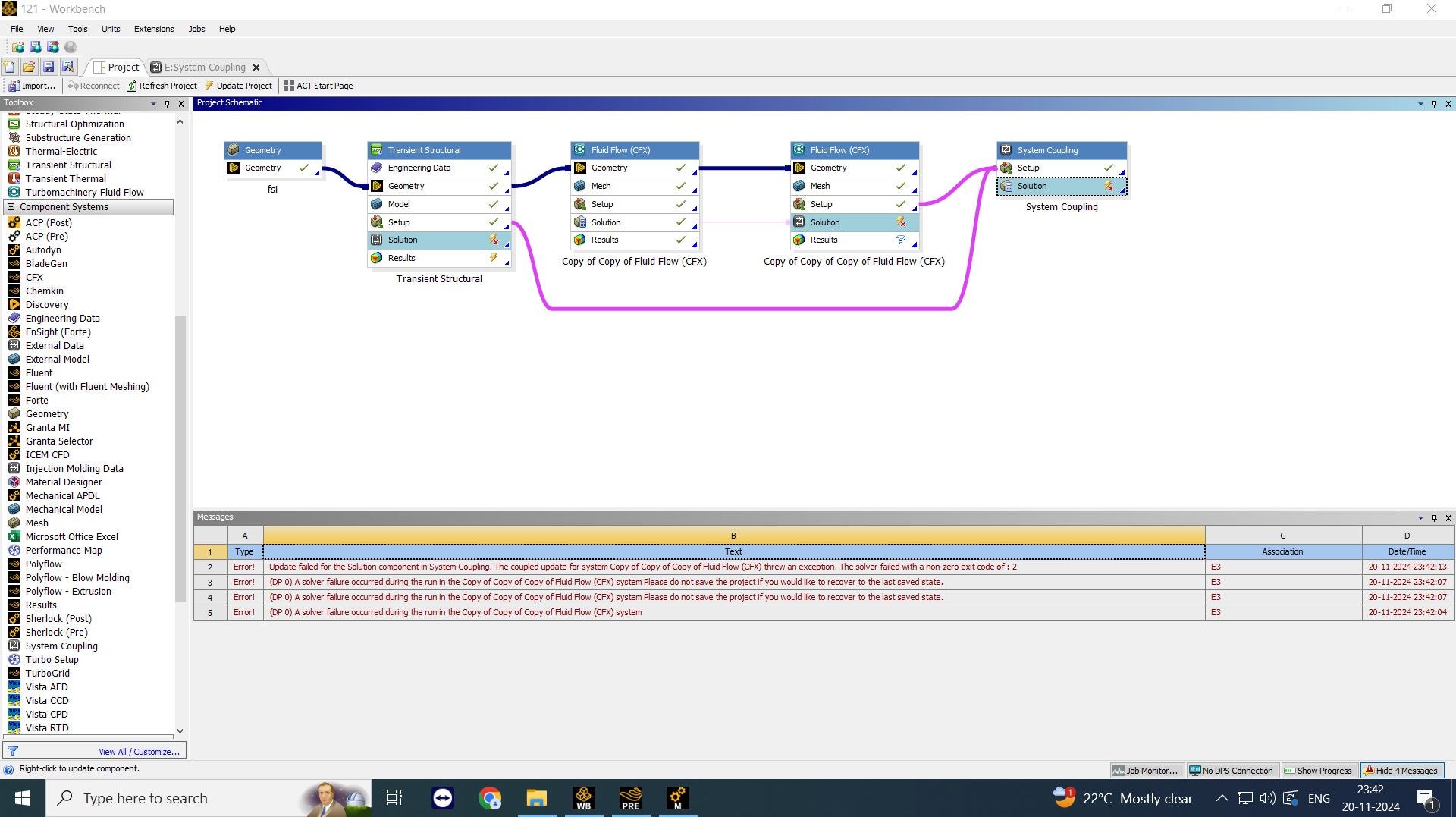
Task: Click the Mechanical M taskbar icon
Action: tap(677, 798)
